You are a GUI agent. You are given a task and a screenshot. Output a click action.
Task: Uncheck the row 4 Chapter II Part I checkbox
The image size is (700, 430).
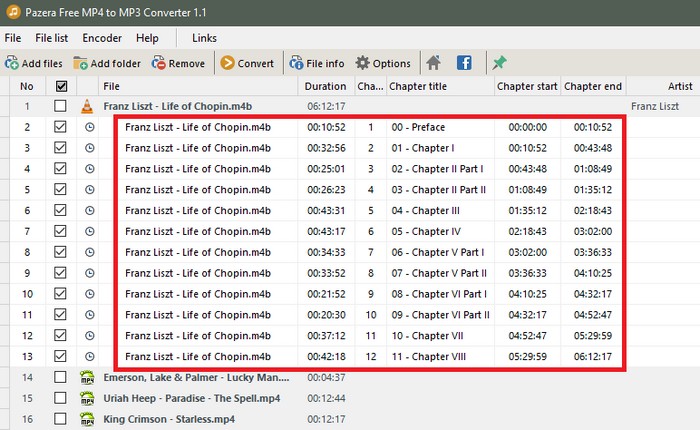pos(60,169)
